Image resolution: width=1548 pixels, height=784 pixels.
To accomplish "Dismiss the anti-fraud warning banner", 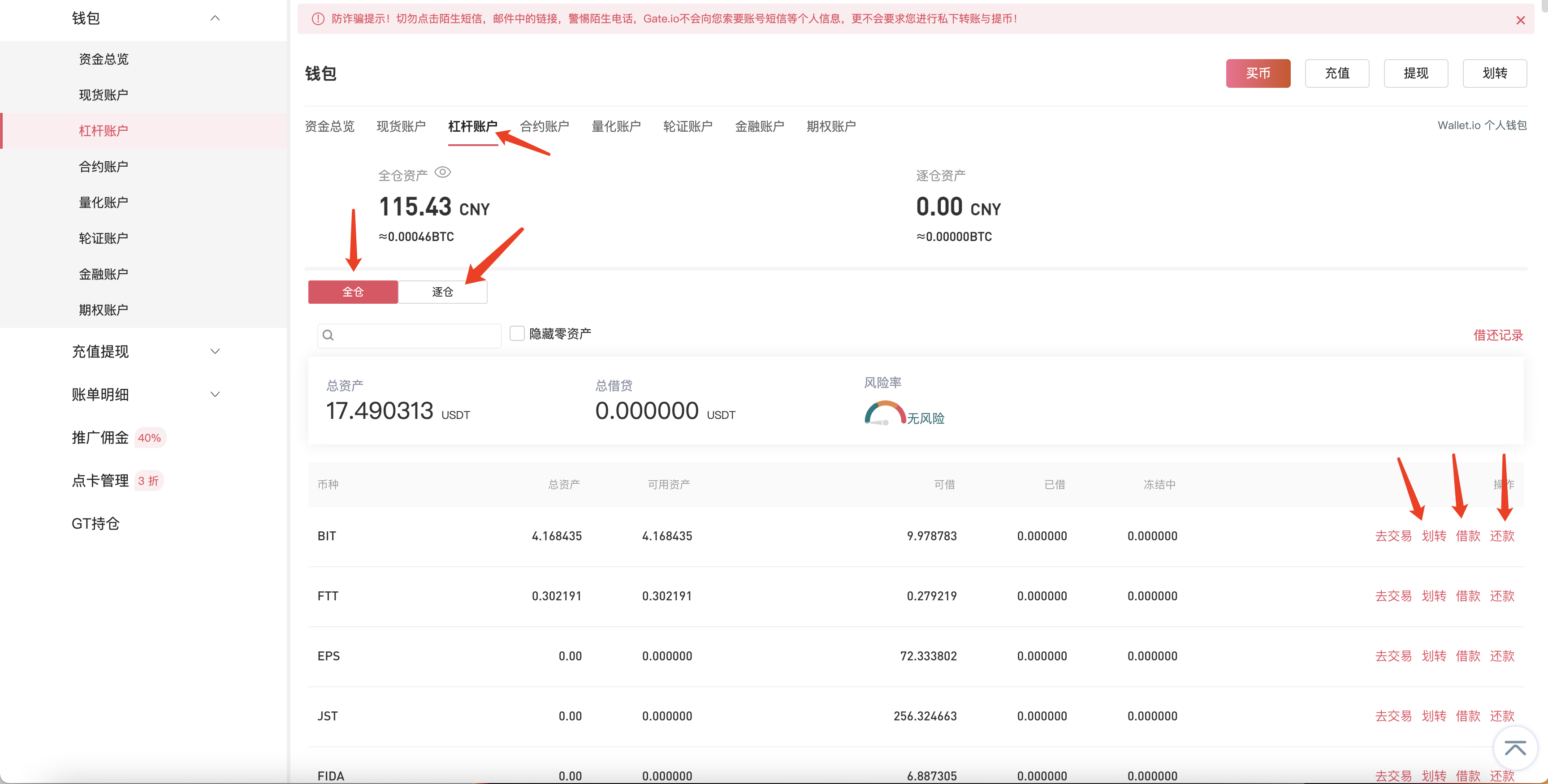I will point(1520,20).
